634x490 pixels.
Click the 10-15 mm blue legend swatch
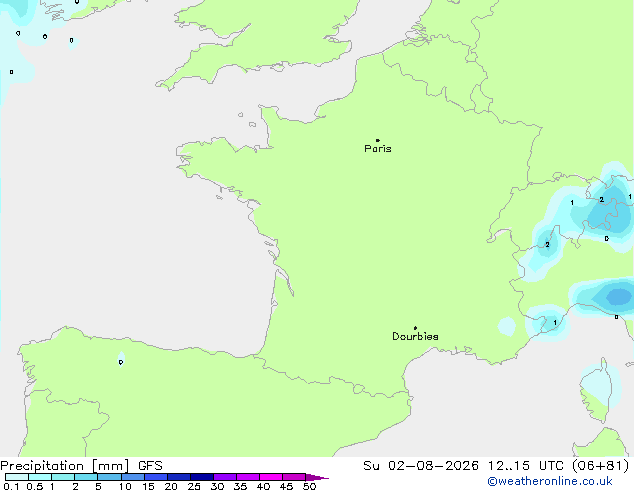(x=133, y=477)
